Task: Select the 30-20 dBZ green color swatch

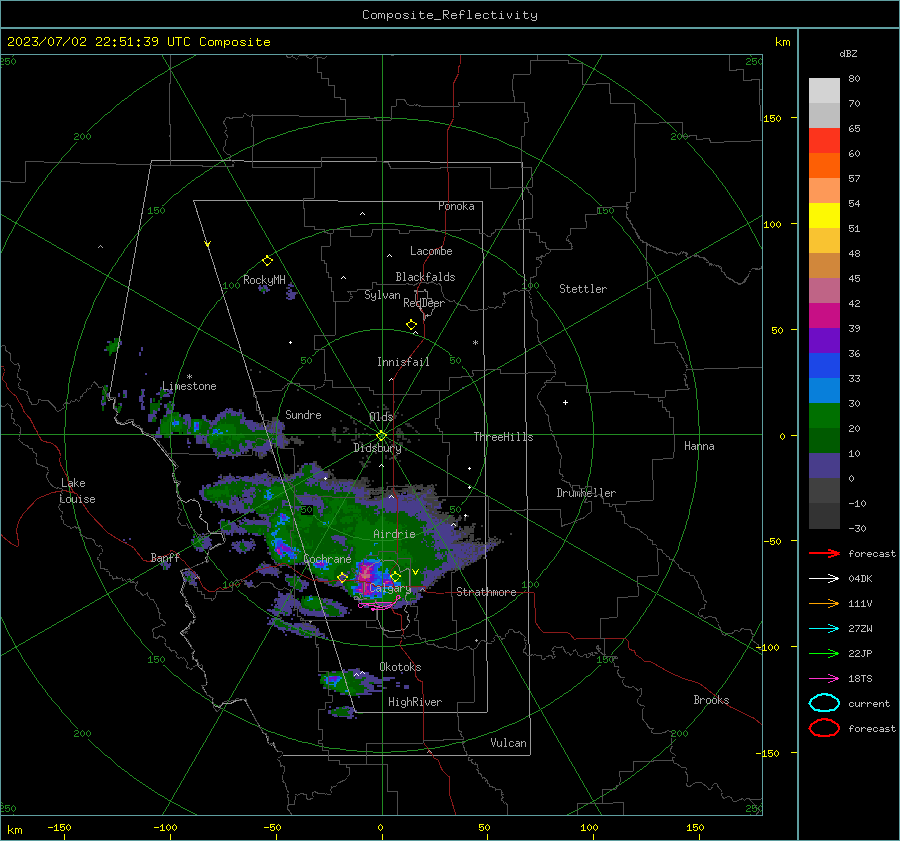Action: tap(824, 416)
